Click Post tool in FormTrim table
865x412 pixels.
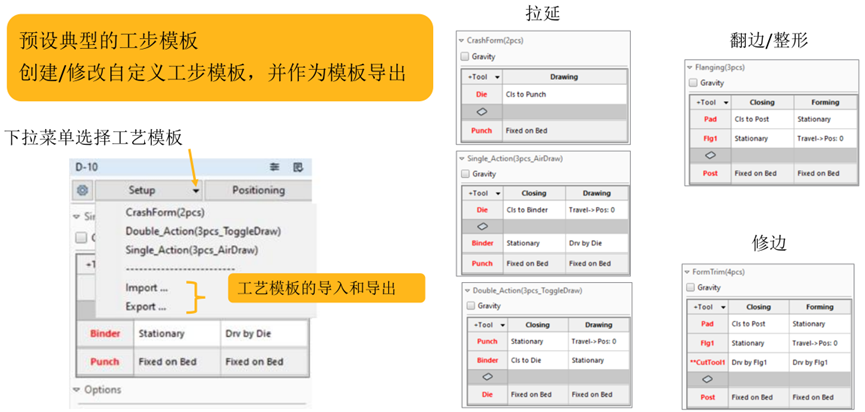click(708, 397)
